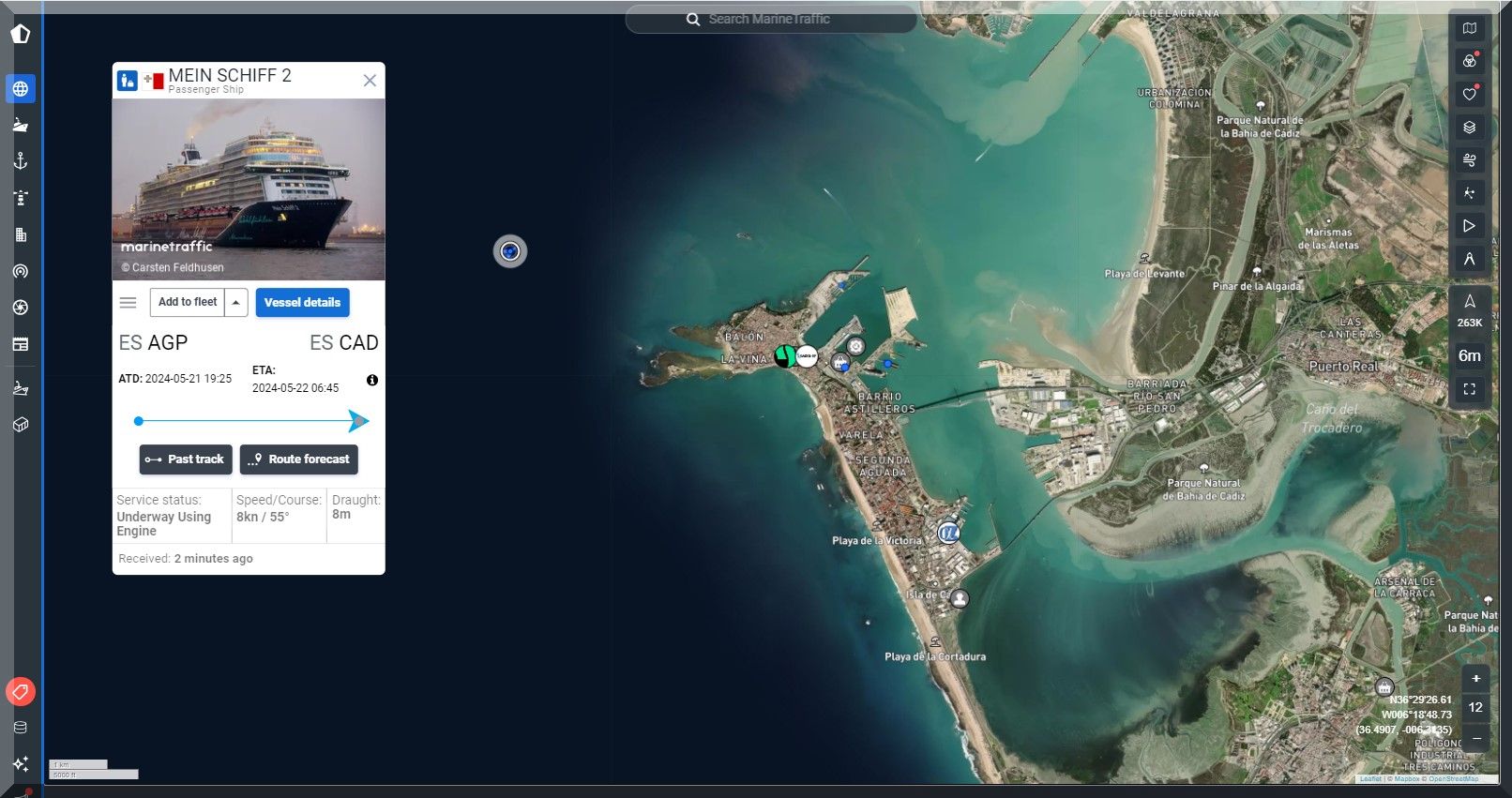Open the vessels section in sidebar
This screenshot has height=798, width=1512.
coord(20,125)
